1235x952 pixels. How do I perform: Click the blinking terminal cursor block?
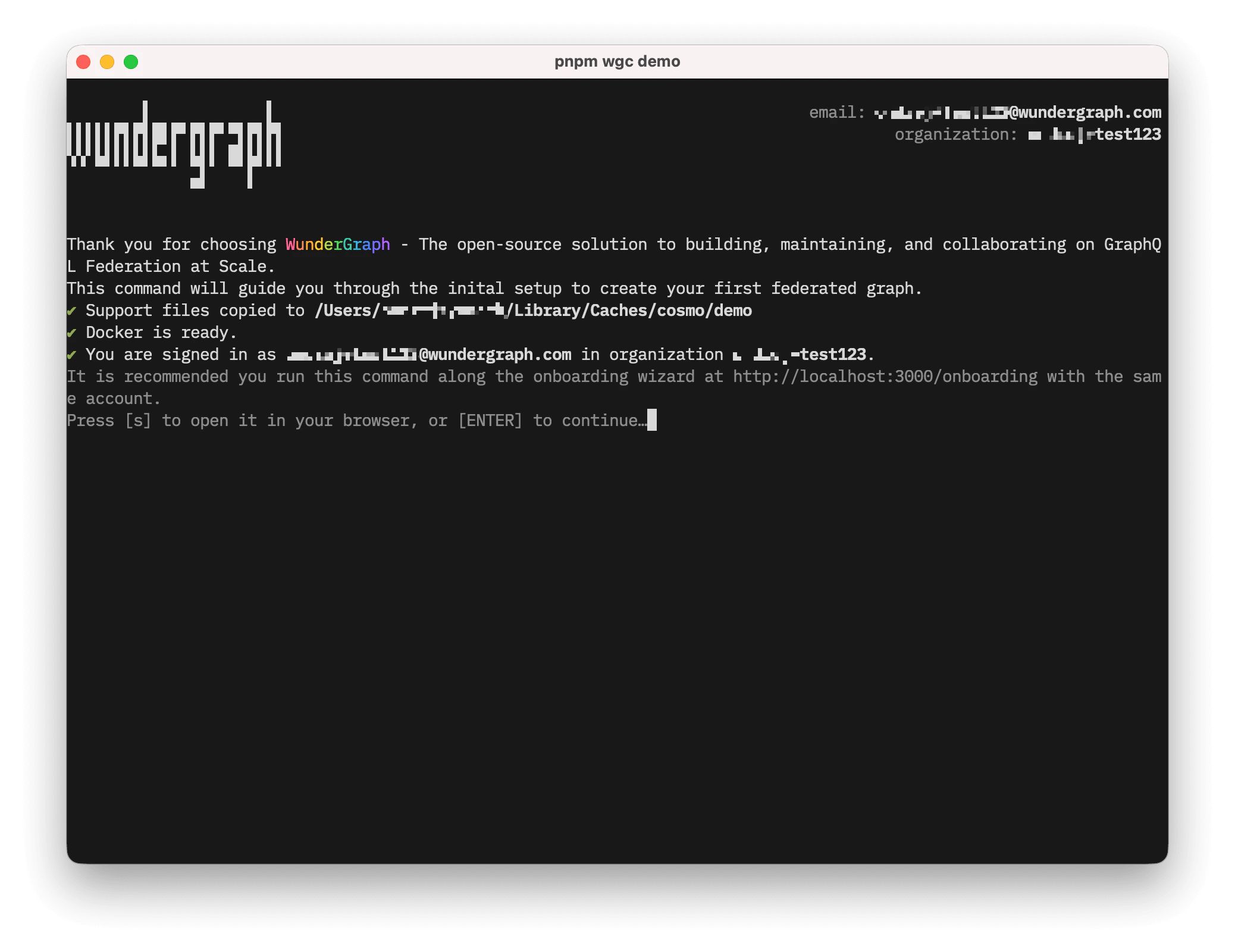(653, 421)
